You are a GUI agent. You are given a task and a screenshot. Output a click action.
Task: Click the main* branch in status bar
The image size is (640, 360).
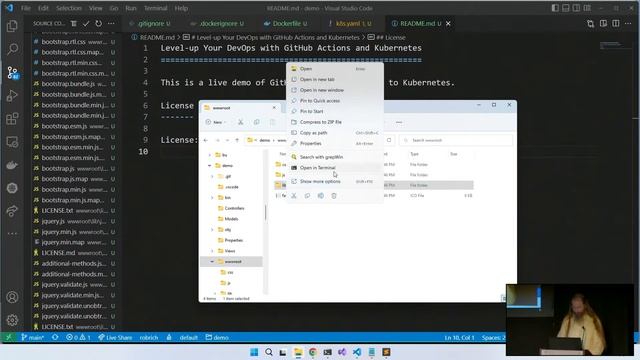point(32,338)
